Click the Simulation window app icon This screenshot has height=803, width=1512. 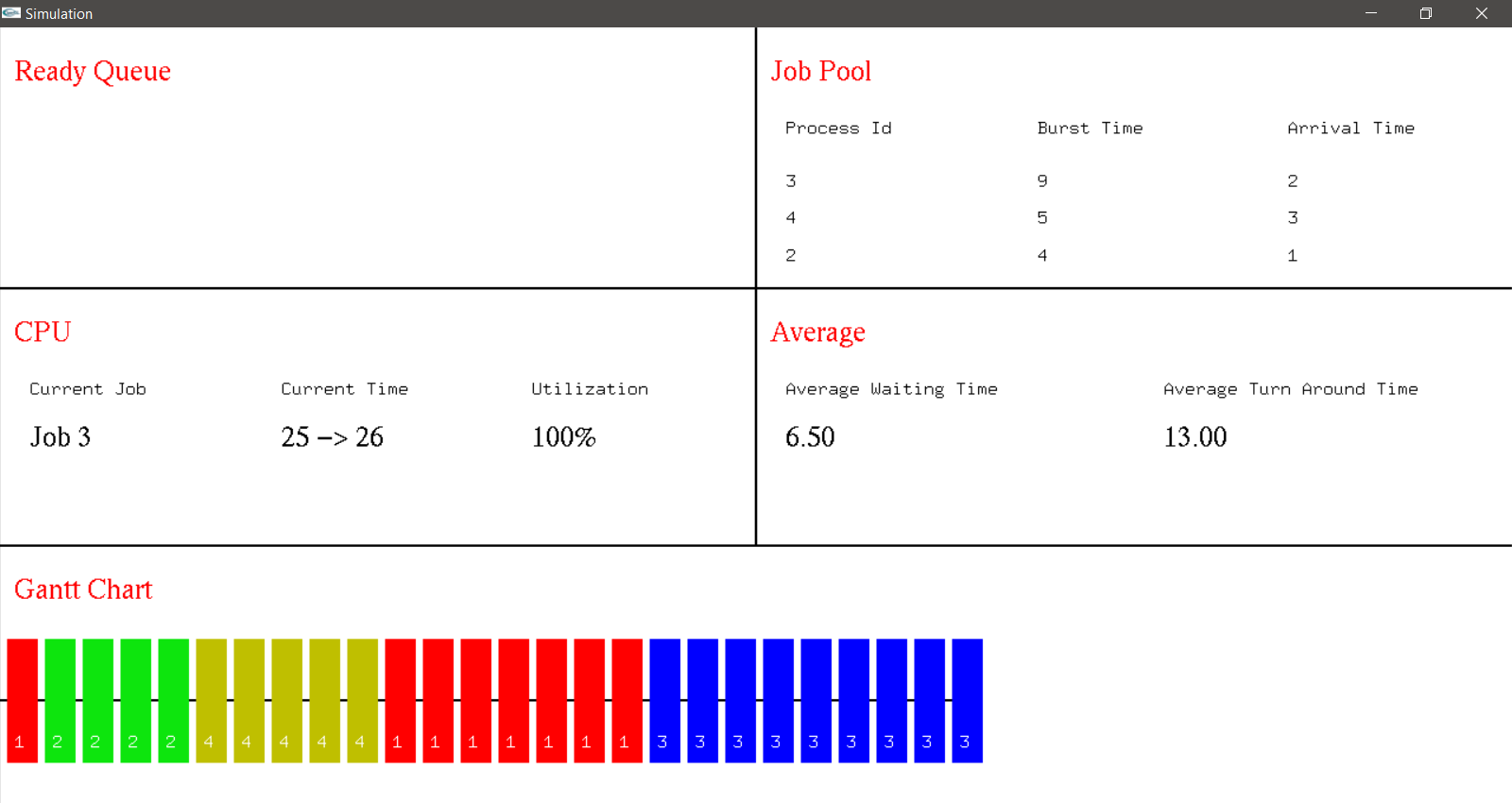tap(11, 13)
